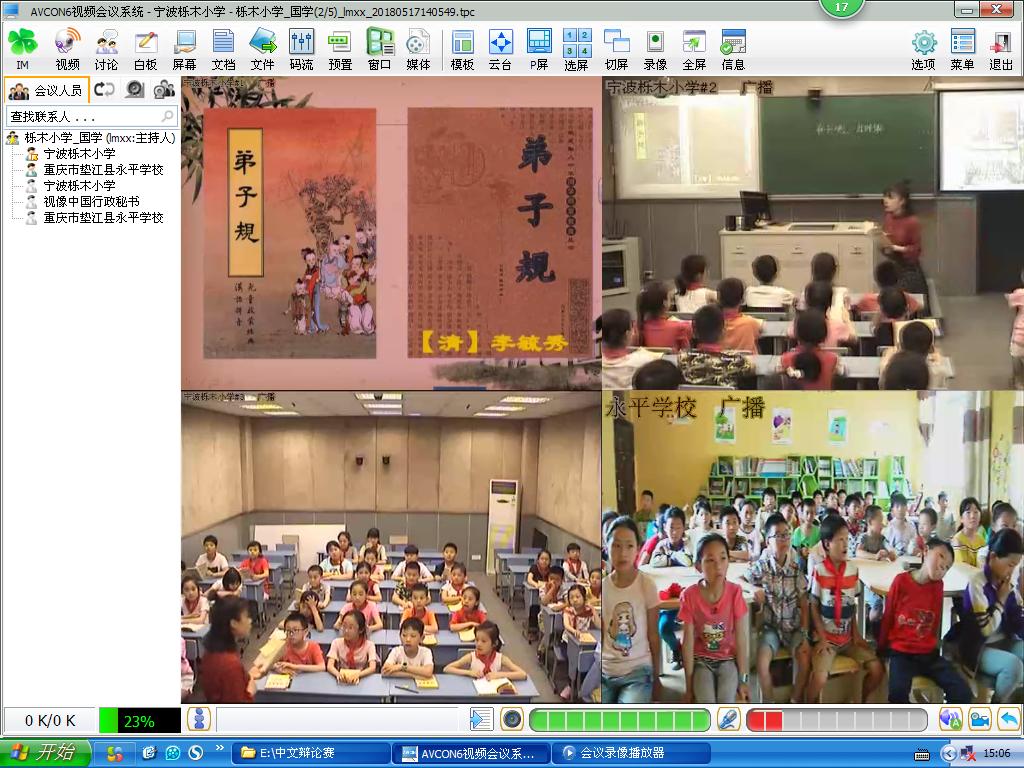Click the 永平学校 broadcast video pane
Image resolution: width=1024 pixels, height=768 pixels.
[x=813, y=547]
